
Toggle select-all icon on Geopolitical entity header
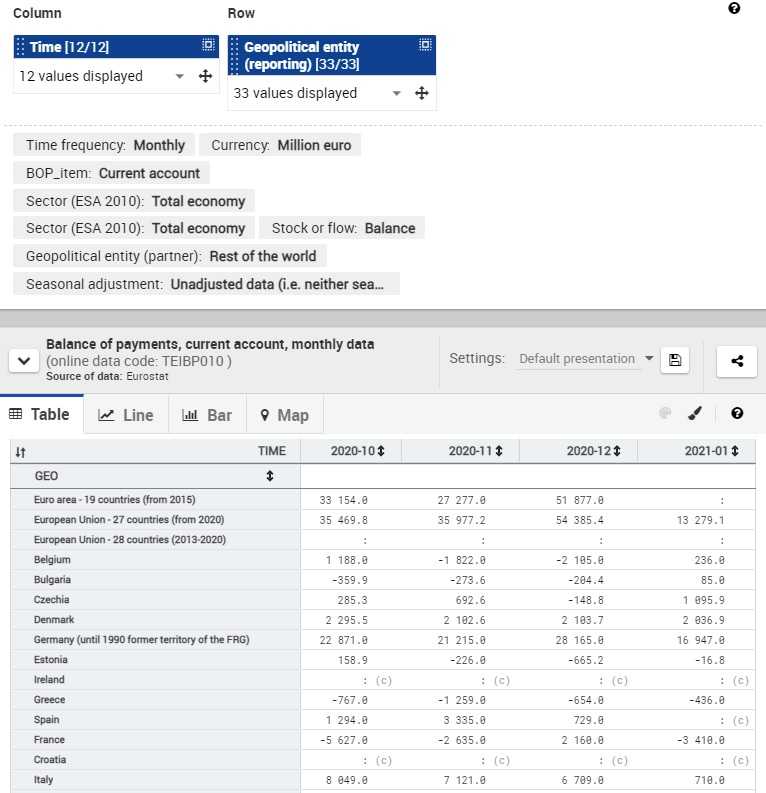tap(425, 45)
